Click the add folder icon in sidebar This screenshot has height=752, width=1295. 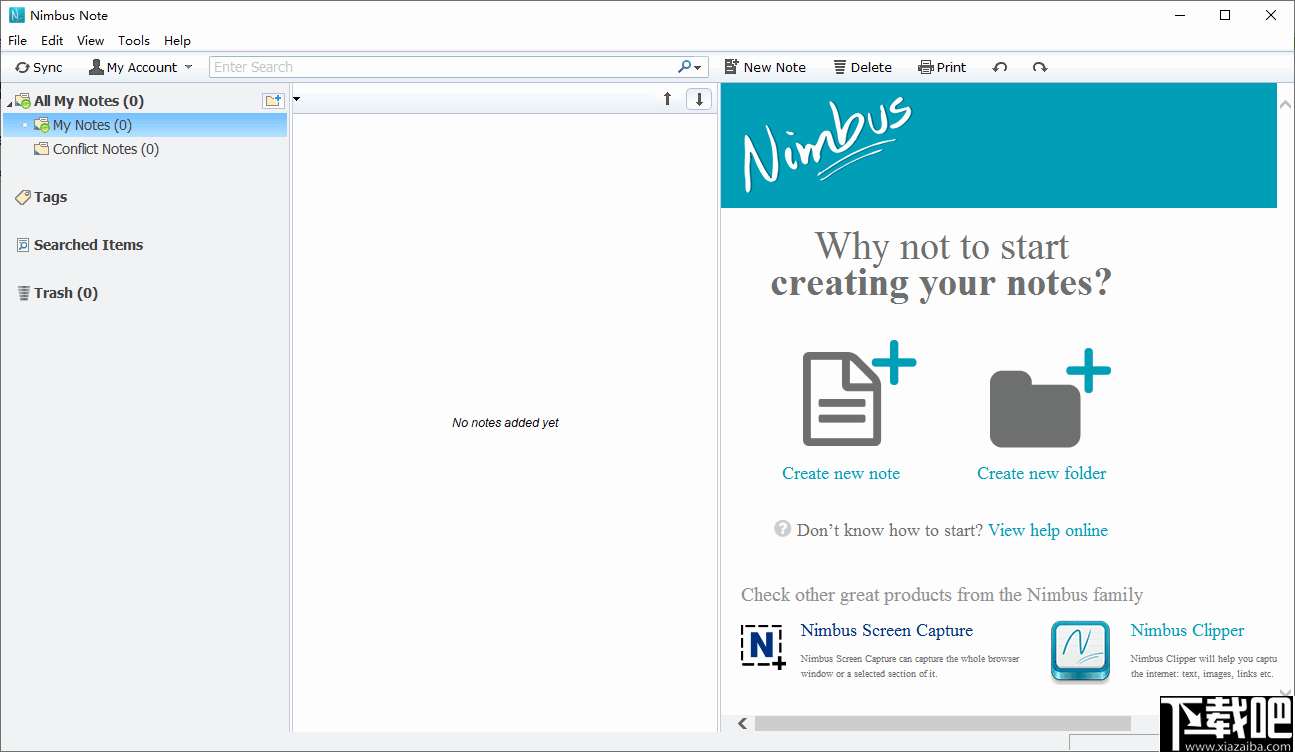[x=273, y=100]
